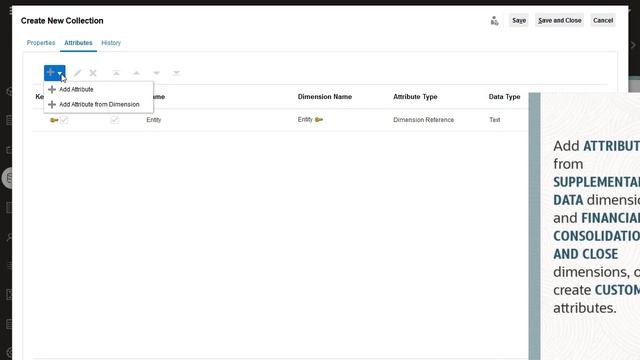The width and height of the screenshot is (640, 360).
Task: Click the Dimension Reference cell
Action: pyautogui.click(x=423, y=120)
